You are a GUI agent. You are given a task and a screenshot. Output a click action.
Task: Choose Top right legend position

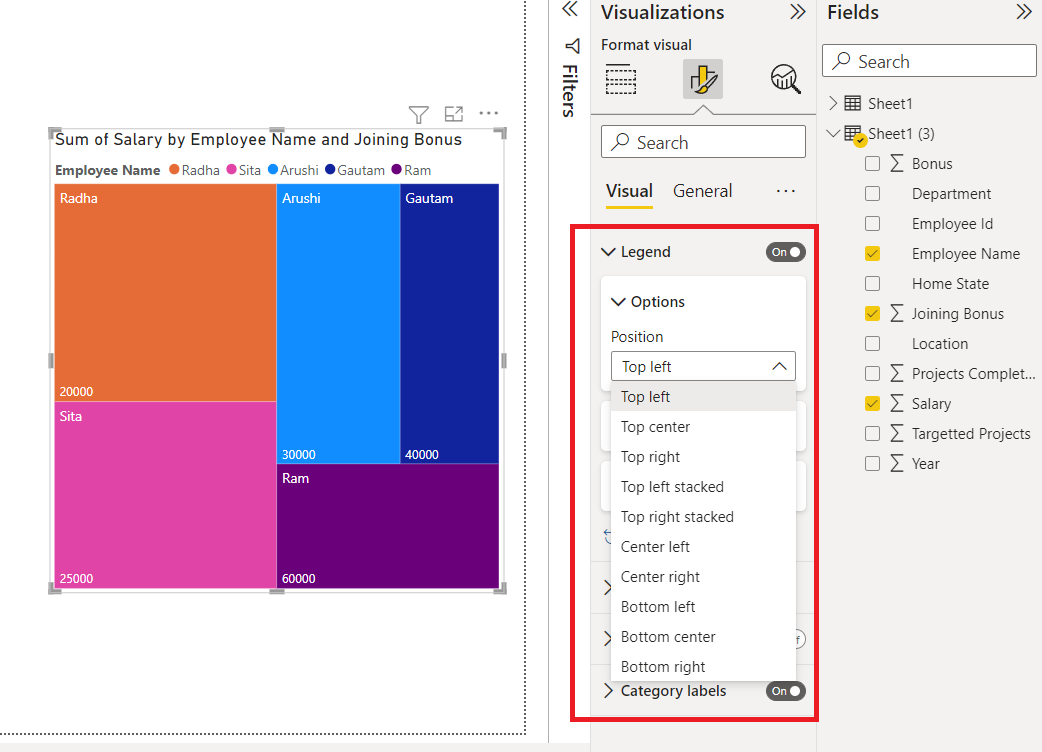point(703,456)
